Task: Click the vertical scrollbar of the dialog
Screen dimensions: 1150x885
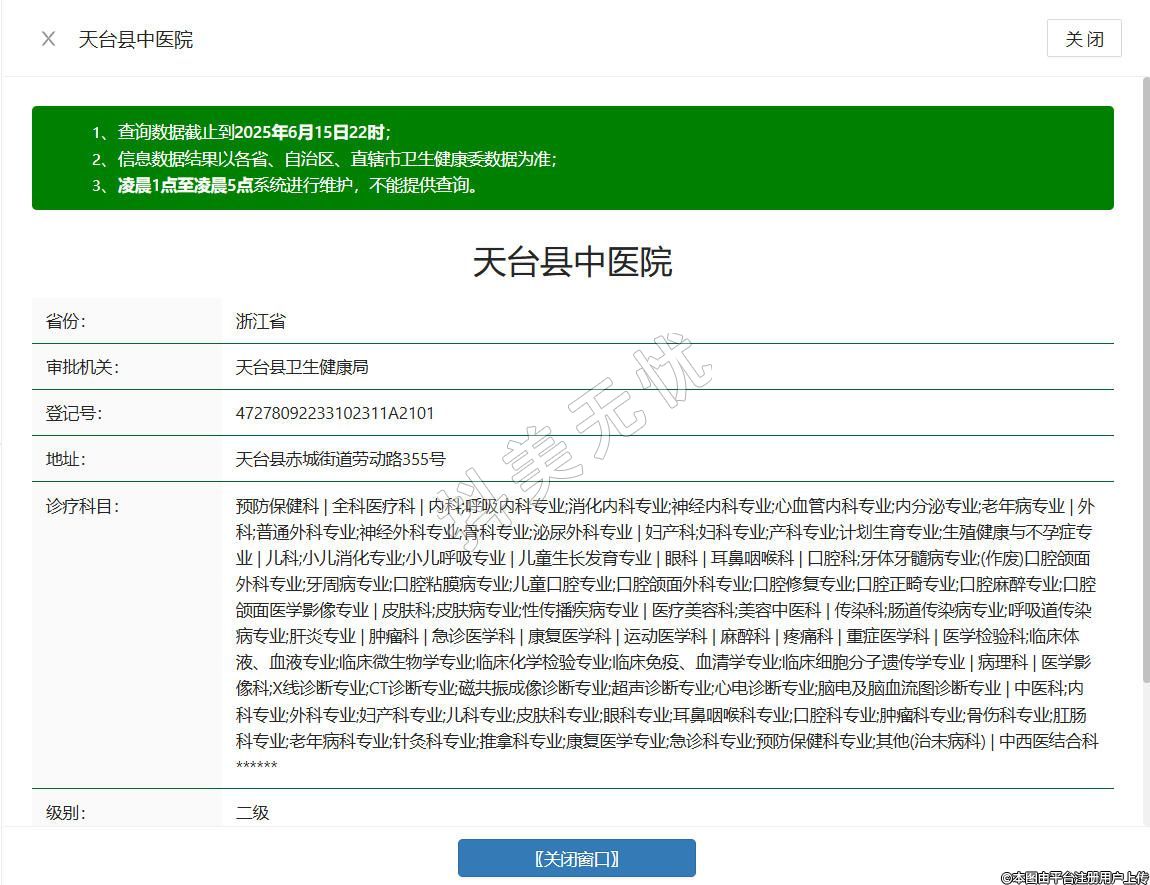Action: [1144, 400]
